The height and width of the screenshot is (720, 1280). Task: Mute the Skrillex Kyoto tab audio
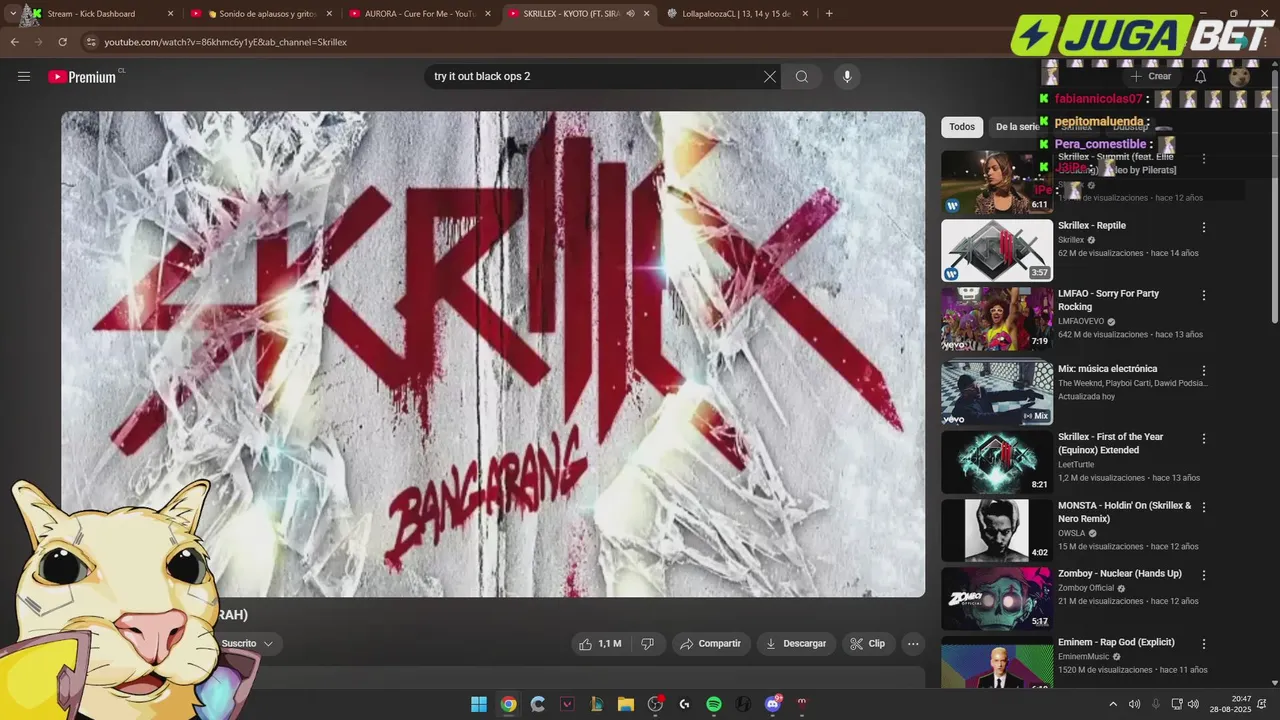click(x=630, y=14)
